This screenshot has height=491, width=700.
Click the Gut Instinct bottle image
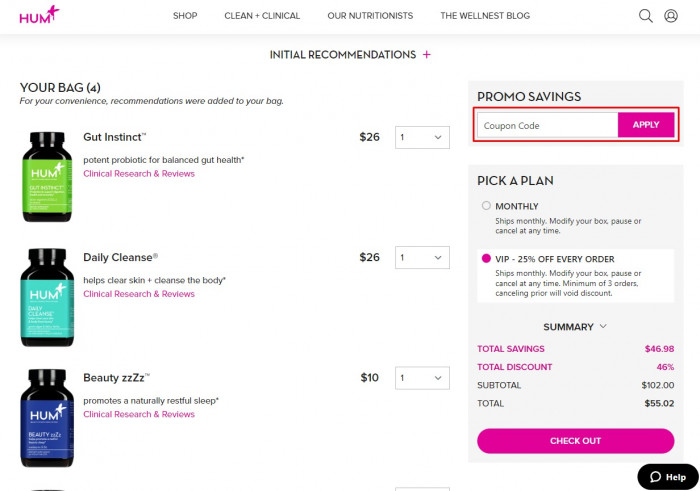pyautogui.click(x=47, y=177)
